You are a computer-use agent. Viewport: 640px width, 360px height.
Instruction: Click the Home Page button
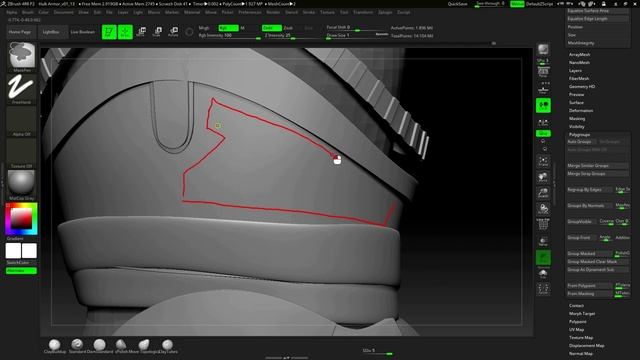20,32
